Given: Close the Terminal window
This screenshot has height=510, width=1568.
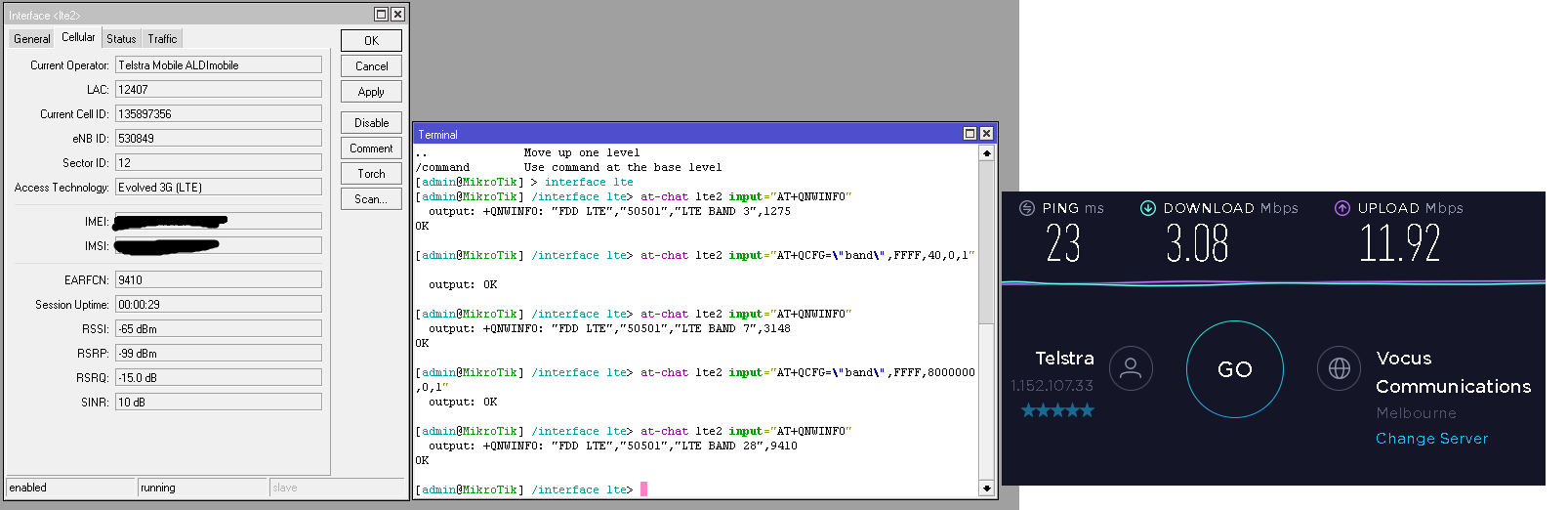Looking at the screenshot, I should pyautogui.click(x=986, y=133).
